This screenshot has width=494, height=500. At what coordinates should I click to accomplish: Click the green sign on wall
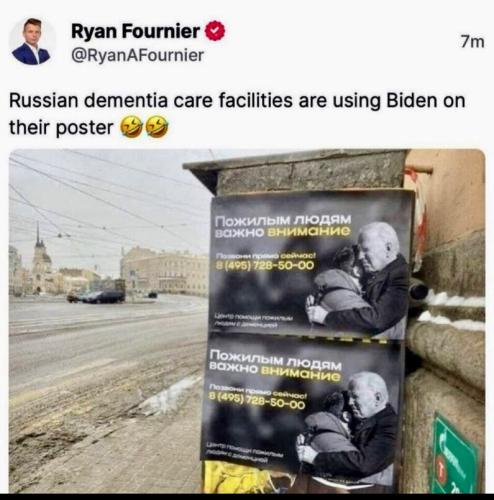click(x=456, y=456)
